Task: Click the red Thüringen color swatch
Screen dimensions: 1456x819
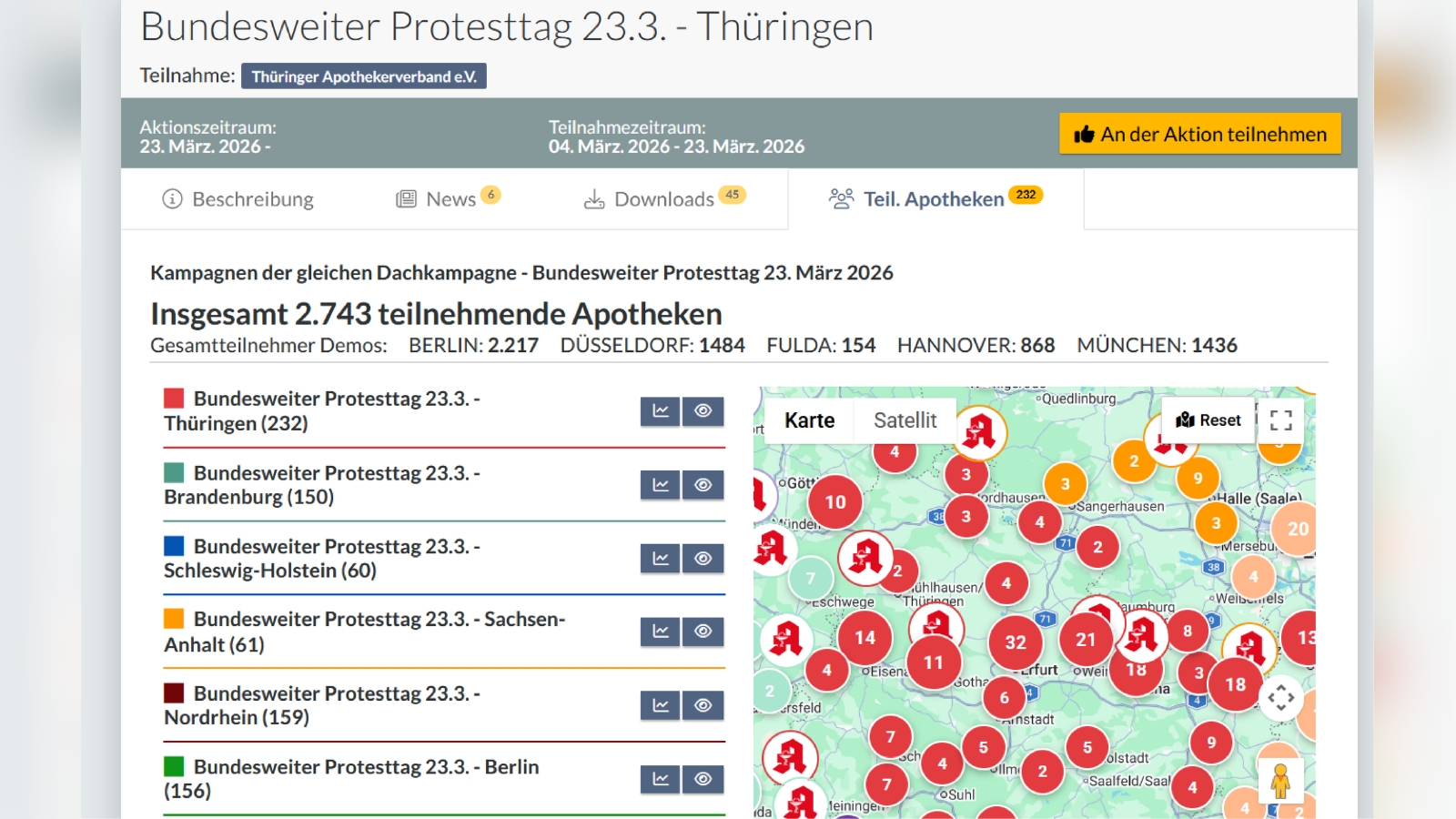Action: [x=174, y=398]
